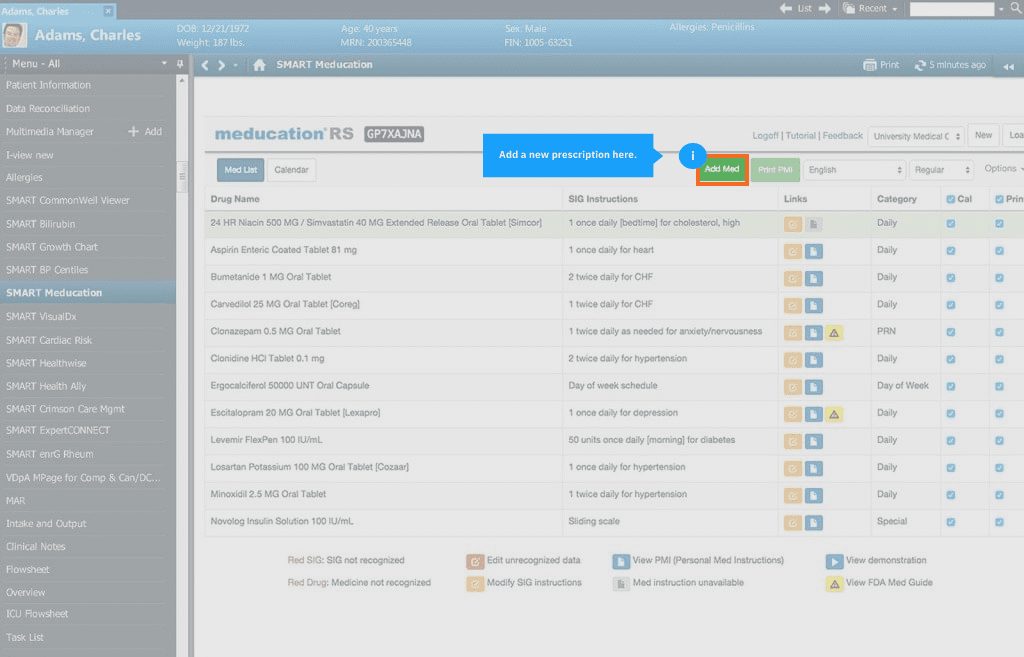The height and width of the screenshot is (657, 1024).
Task: Click the next patient arrow after List
Action: click(825, 8)
